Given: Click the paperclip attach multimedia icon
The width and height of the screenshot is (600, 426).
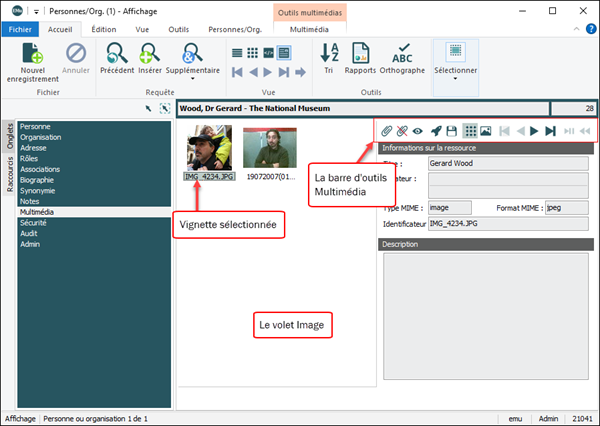Looking at the screenshot, I should coord(386,131).
